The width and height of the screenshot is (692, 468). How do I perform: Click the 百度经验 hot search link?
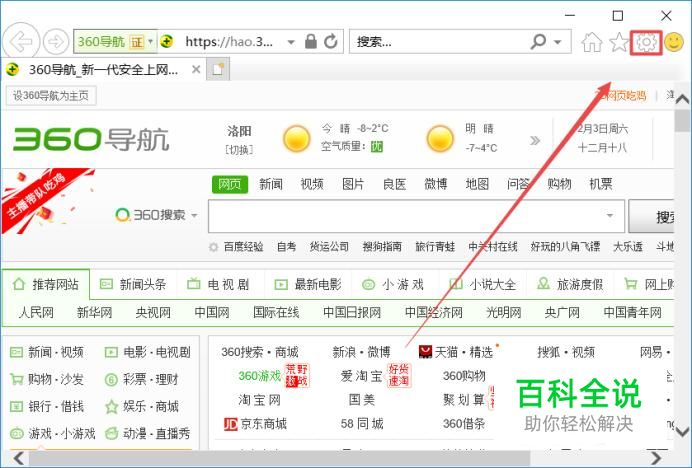[243, 247]
